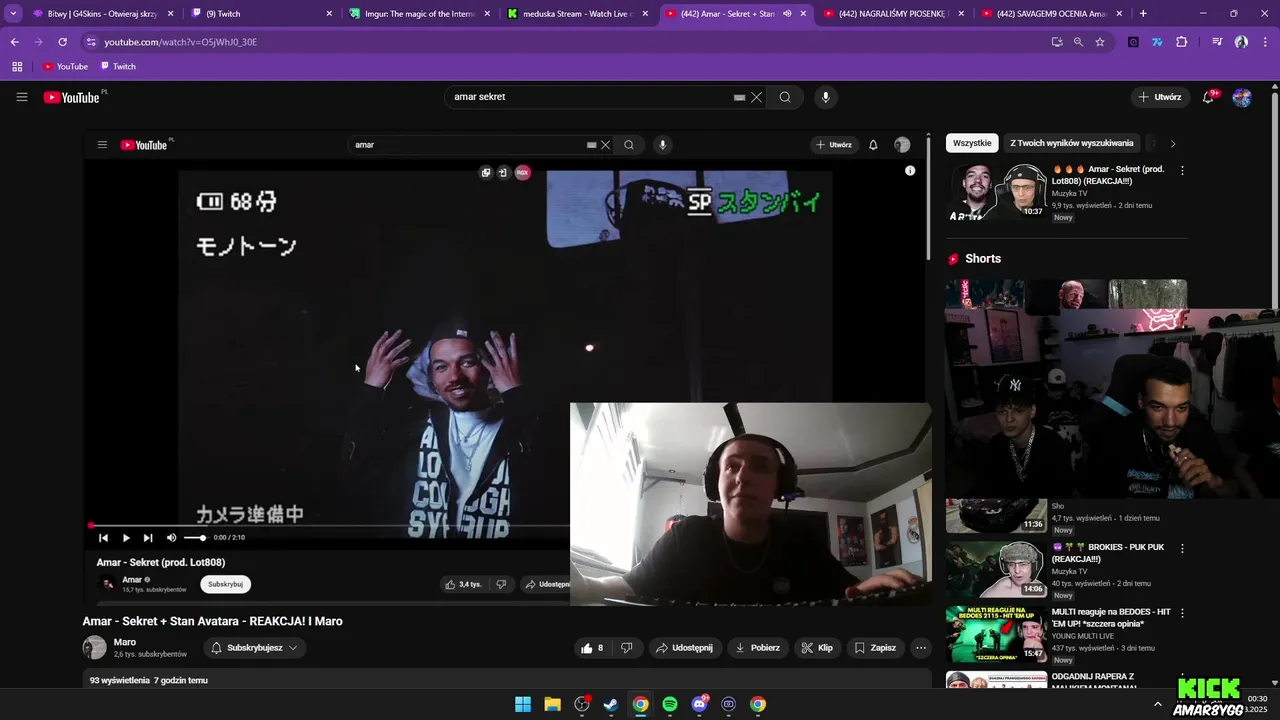The width and height of the screenshot is (1280, 720).
Task: Open the on-screen keyboard in YouTube search
Action: [x=739, y=97]
